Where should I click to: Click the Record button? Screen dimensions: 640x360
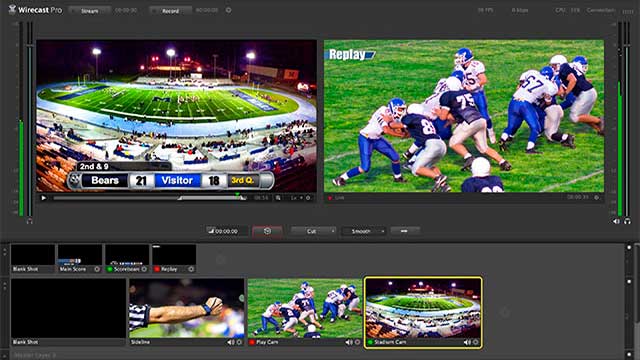(x=171, y=11)
